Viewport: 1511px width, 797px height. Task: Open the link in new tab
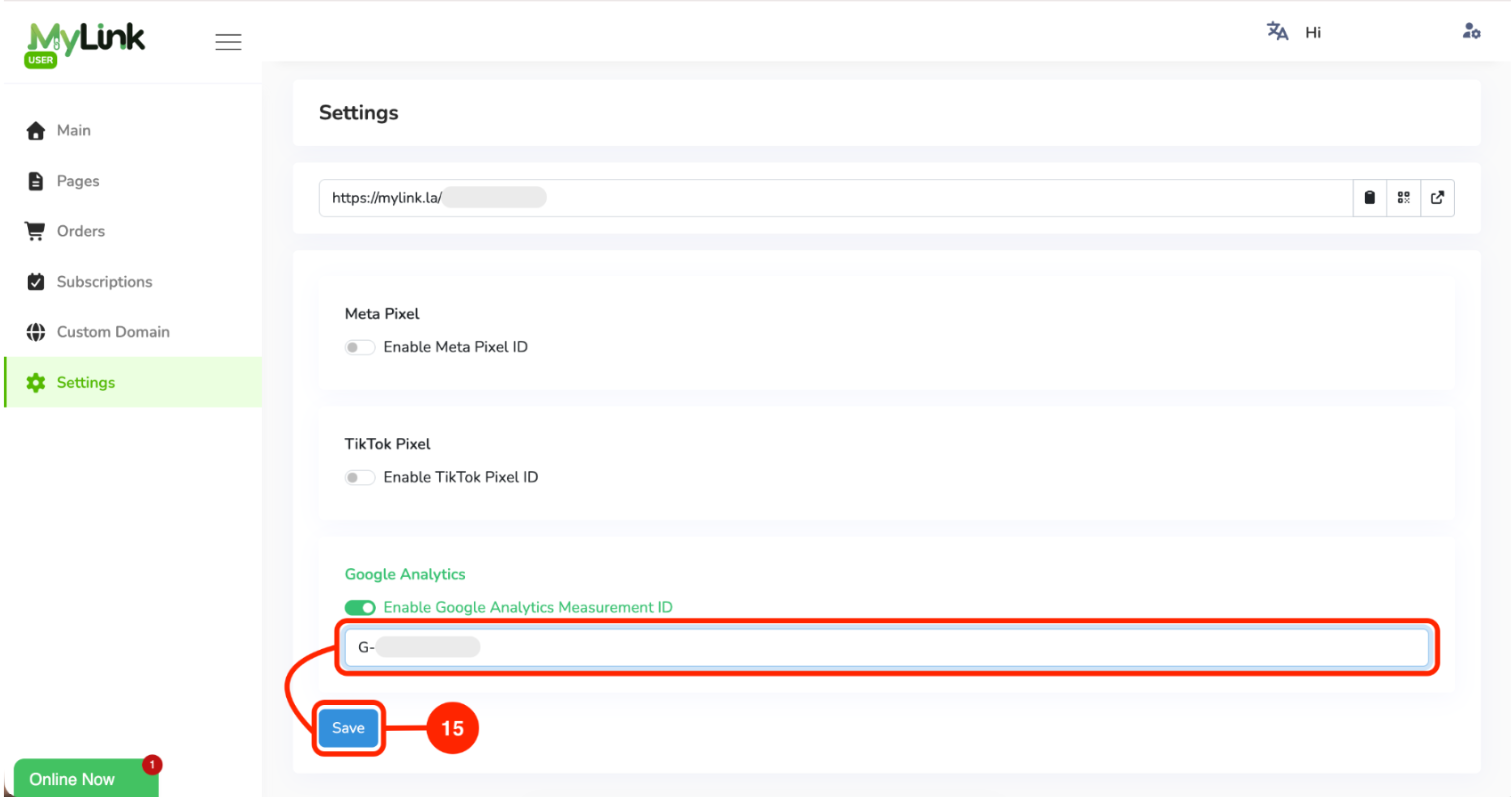1437,197
